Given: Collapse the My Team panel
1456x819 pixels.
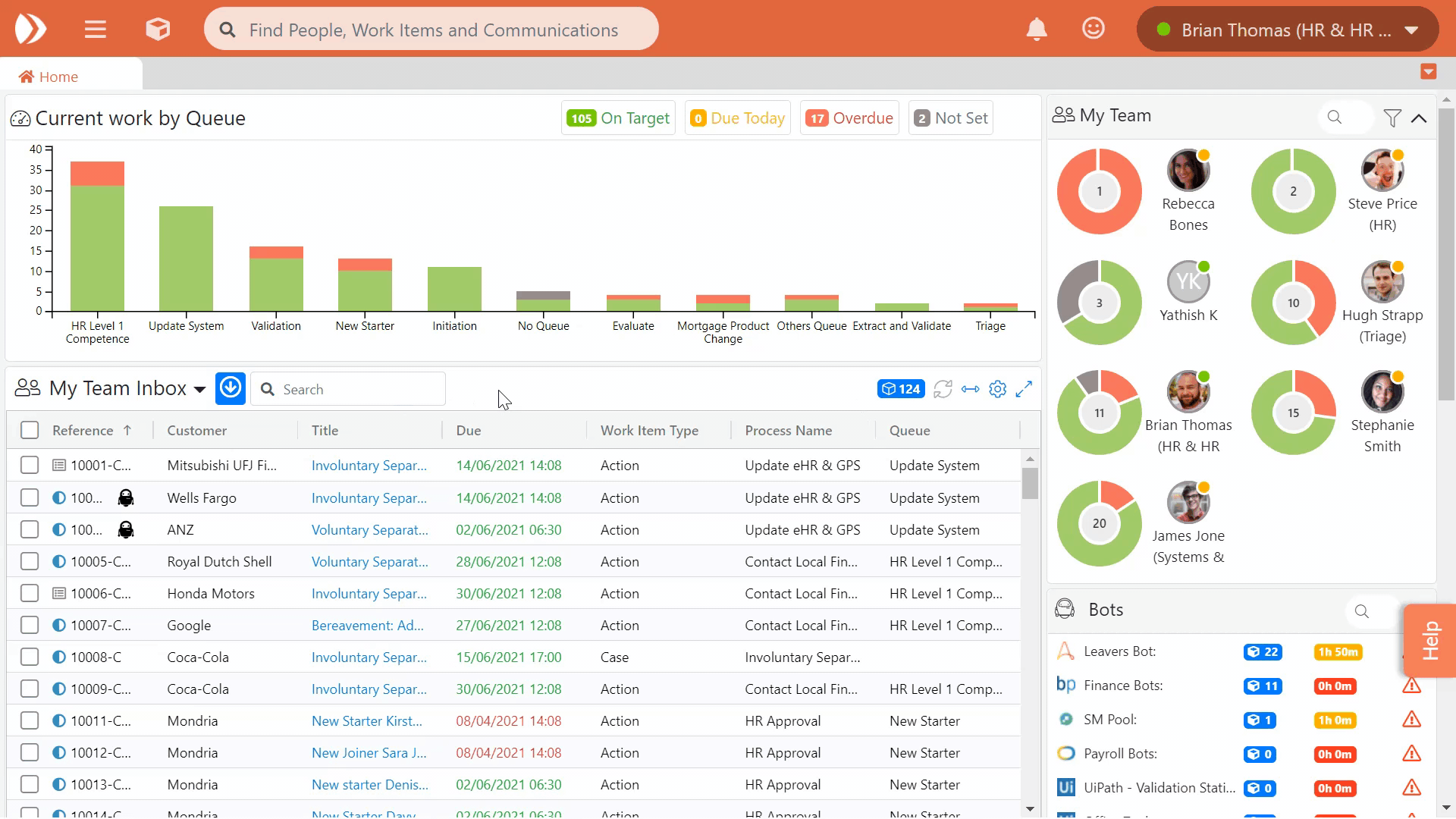Looking at the screenshot, I should click(1419, 118).
